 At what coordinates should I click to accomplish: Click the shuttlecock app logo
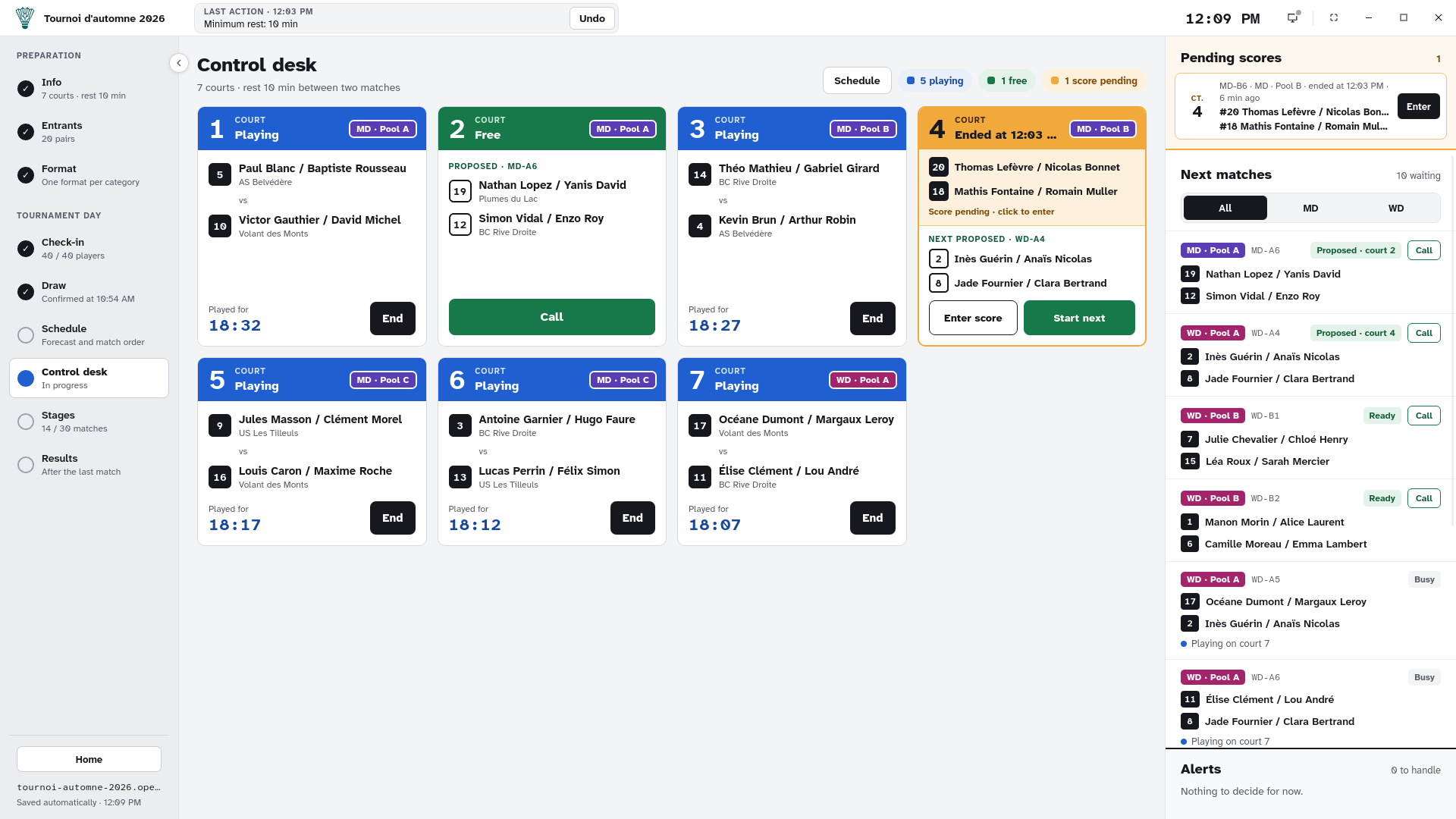[x=25, y=17]
